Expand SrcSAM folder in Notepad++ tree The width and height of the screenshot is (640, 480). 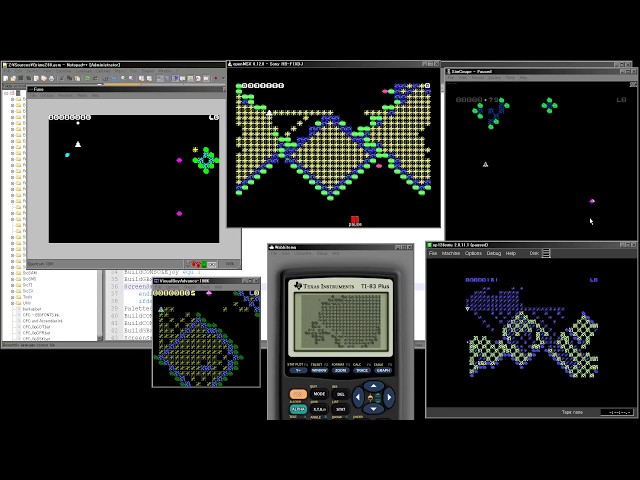12,273
